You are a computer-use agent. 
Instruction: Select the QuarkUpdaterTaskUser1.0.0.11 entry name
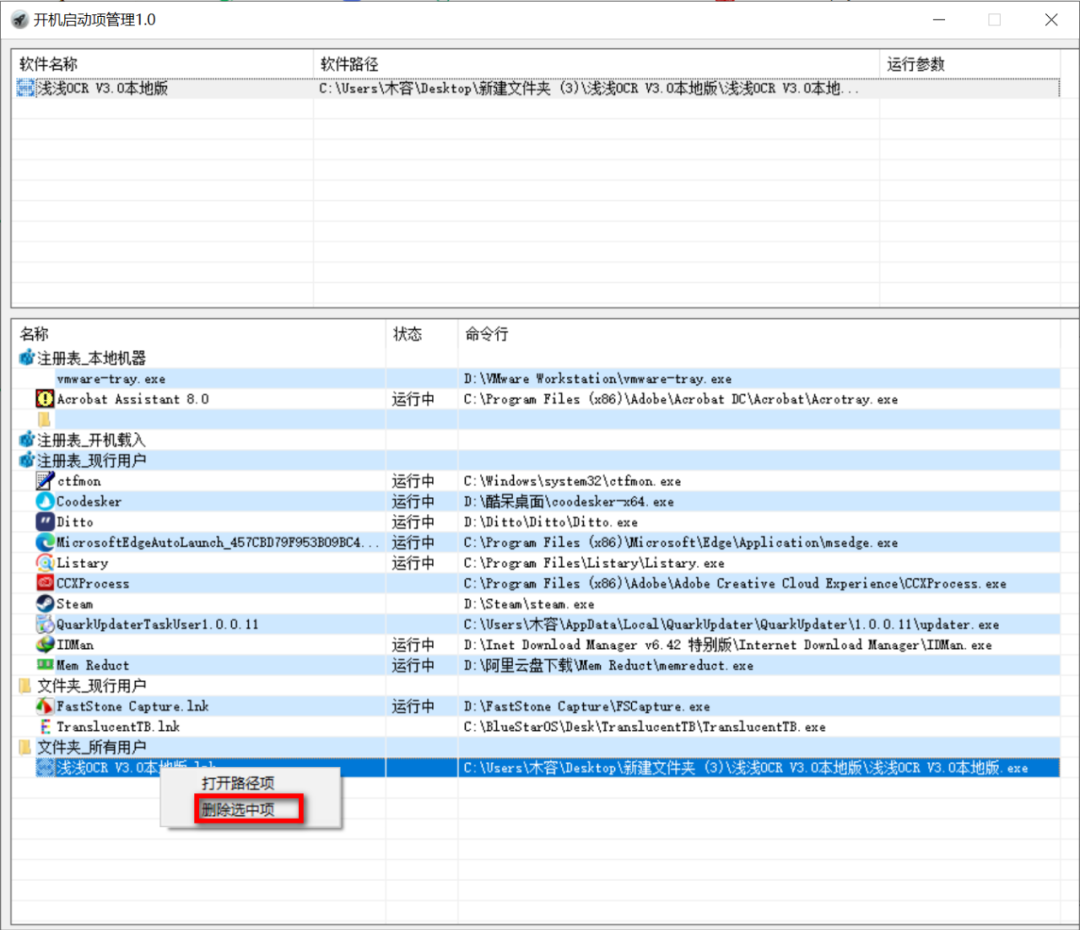pos(158,624)
